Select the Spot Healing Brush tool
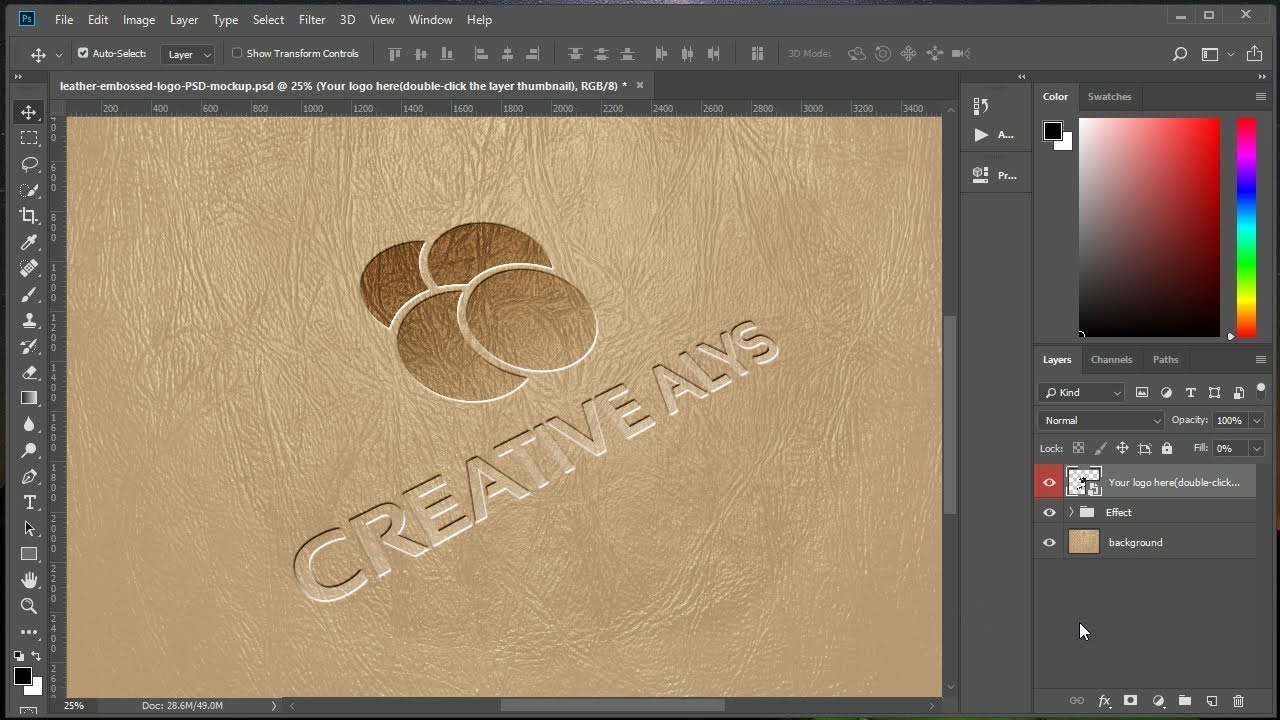The image size is (1280, 720). [29, 268]
